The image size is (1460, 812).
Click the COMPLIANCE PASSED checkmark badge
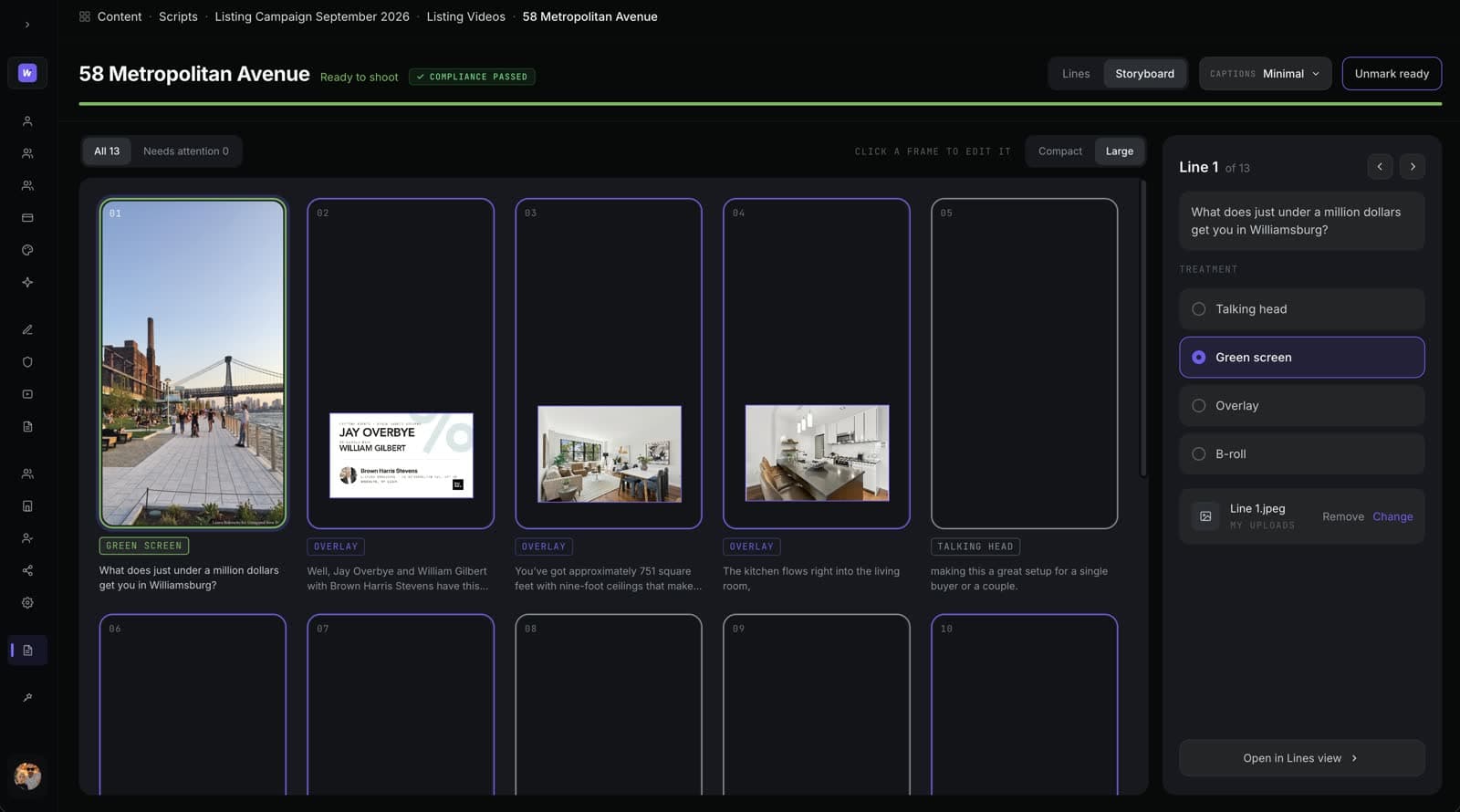pos(472,77)
